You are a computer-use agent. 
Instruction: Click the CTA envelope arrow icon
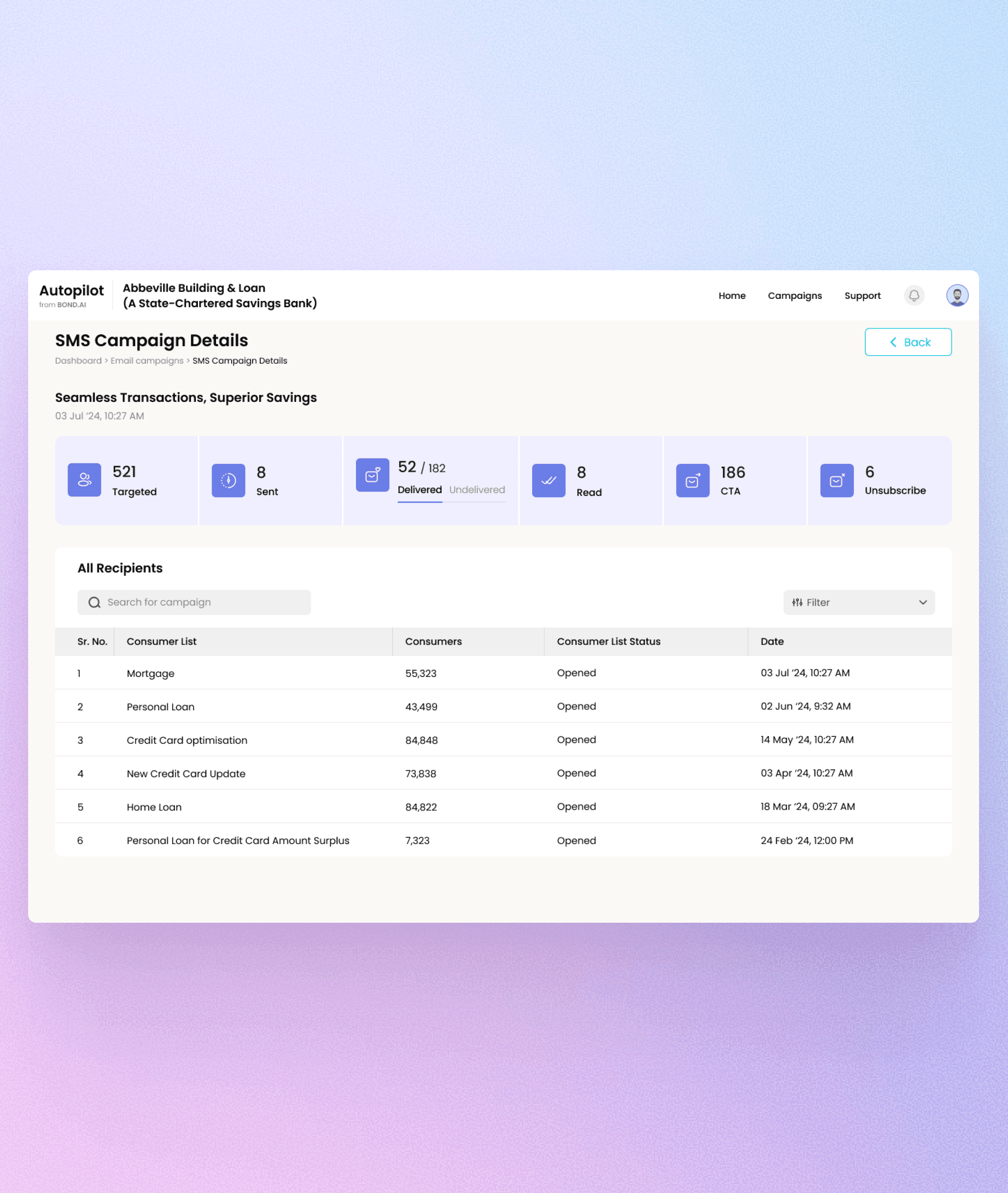[x=693, y=481]
